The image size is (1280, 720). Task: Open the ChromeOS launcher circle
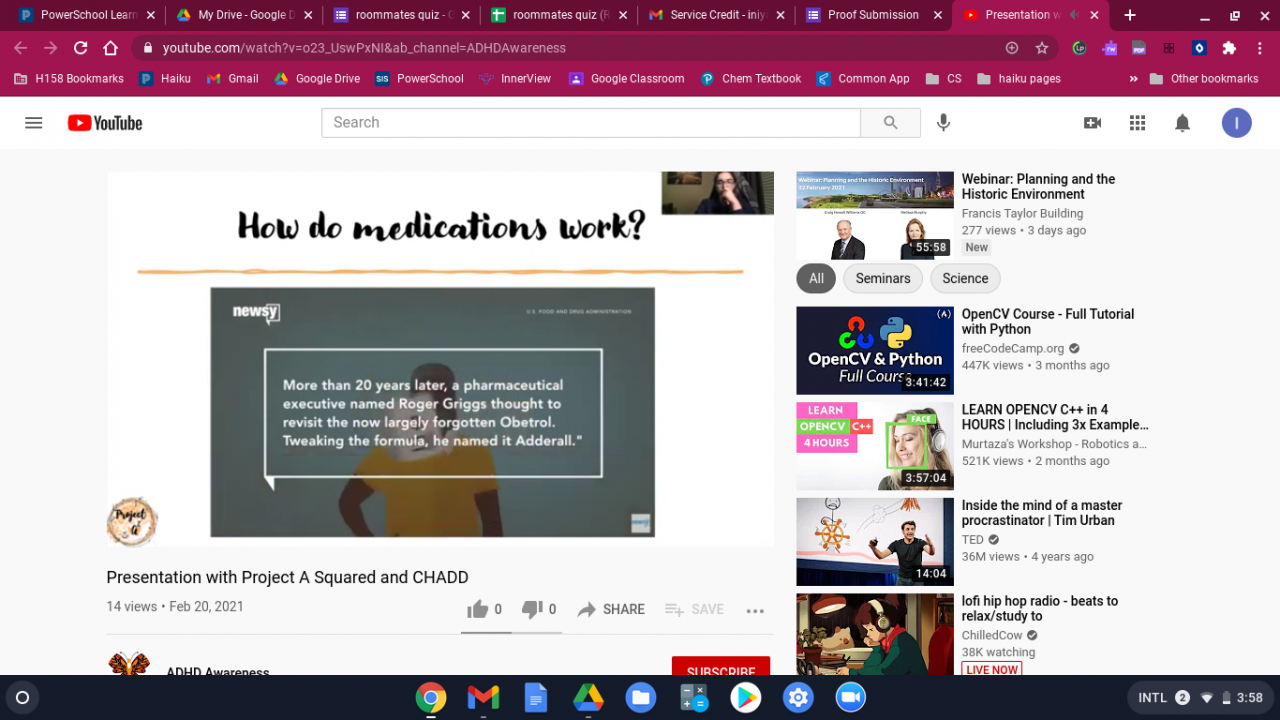(23, 697)
